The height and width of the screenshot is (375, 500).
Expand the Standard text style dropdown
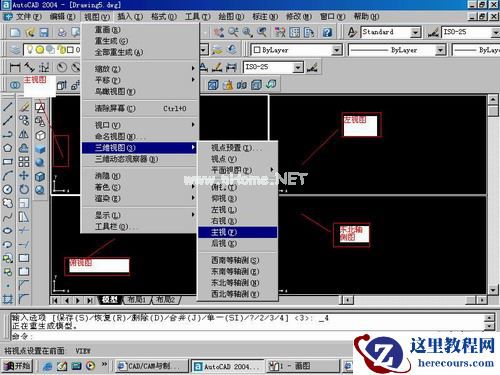415,32
